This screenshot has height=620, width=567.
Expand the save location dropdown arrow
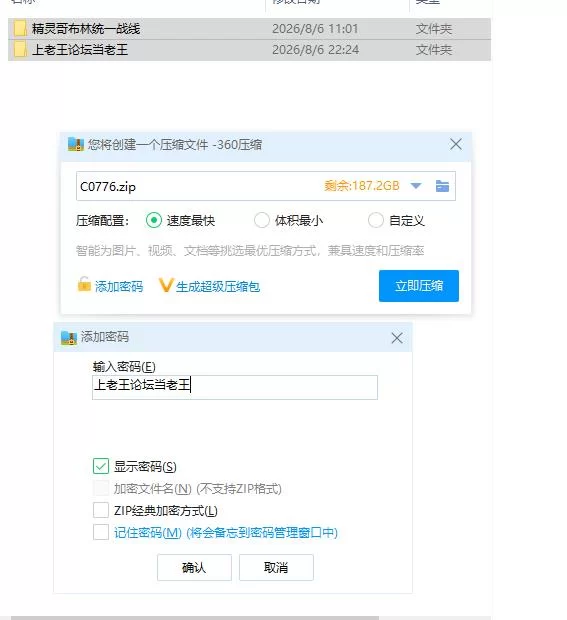pyautogui.click(x=416, y=186)
